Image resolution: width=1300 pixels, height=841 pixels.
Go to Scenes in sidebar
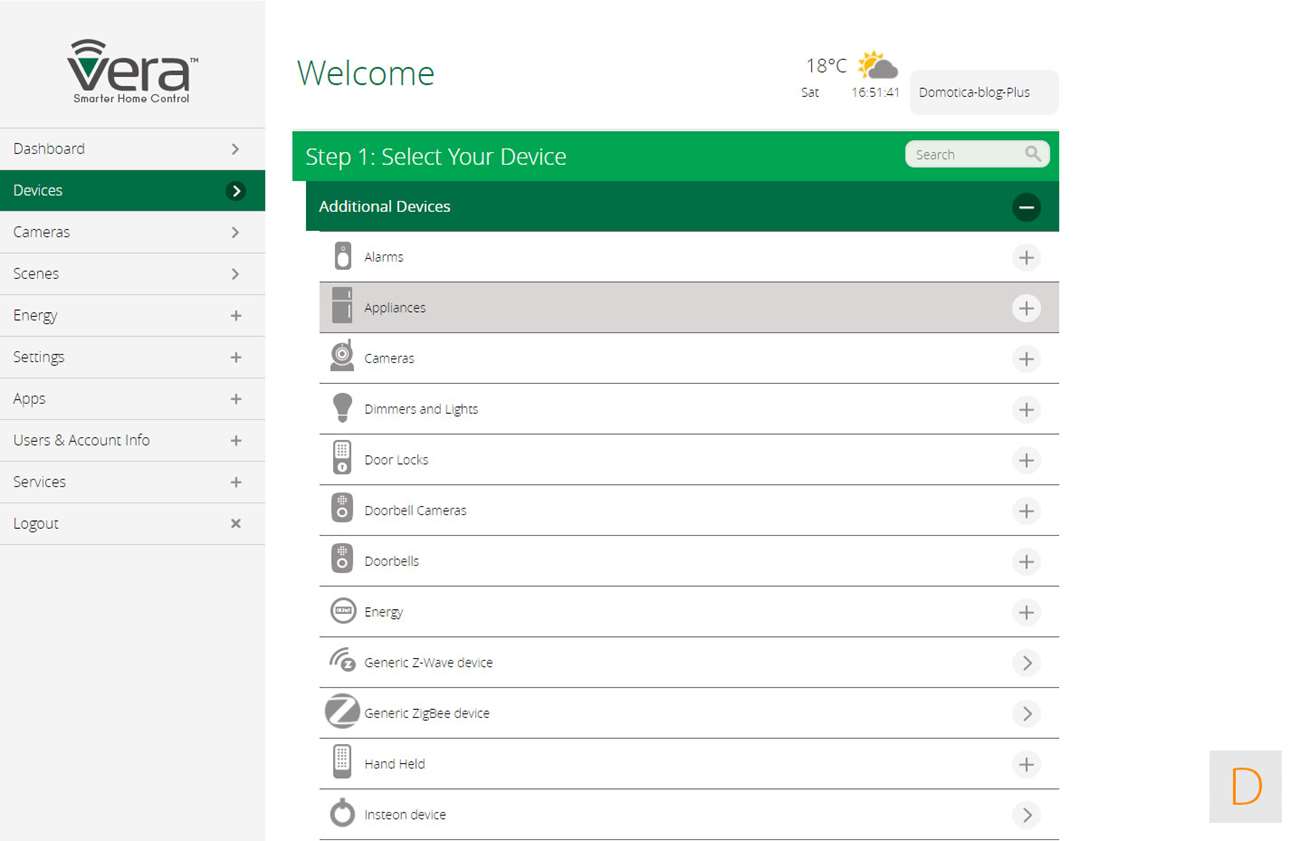tap(132, 274)
